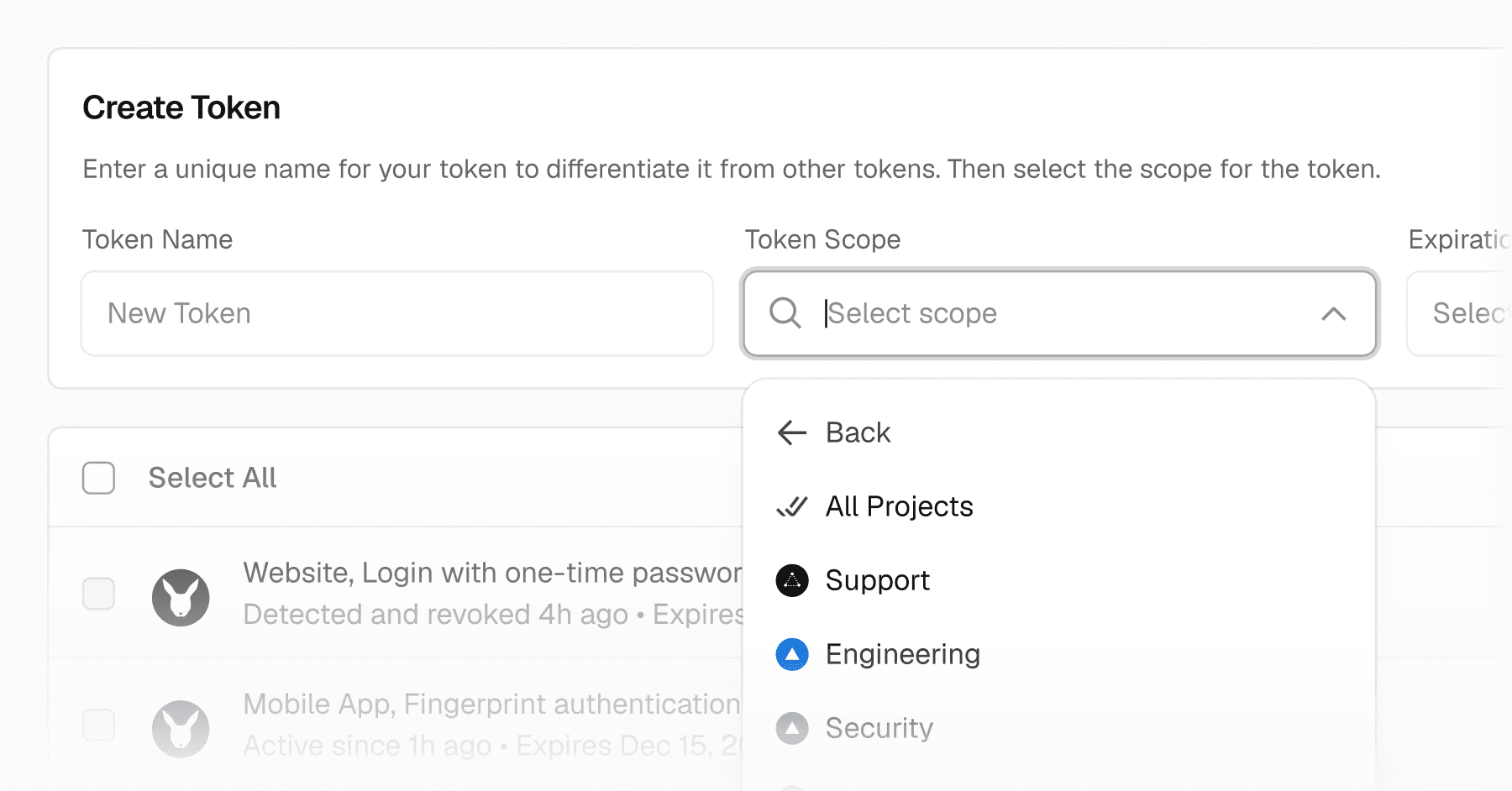Click the Token Name input field

[397, 313]
